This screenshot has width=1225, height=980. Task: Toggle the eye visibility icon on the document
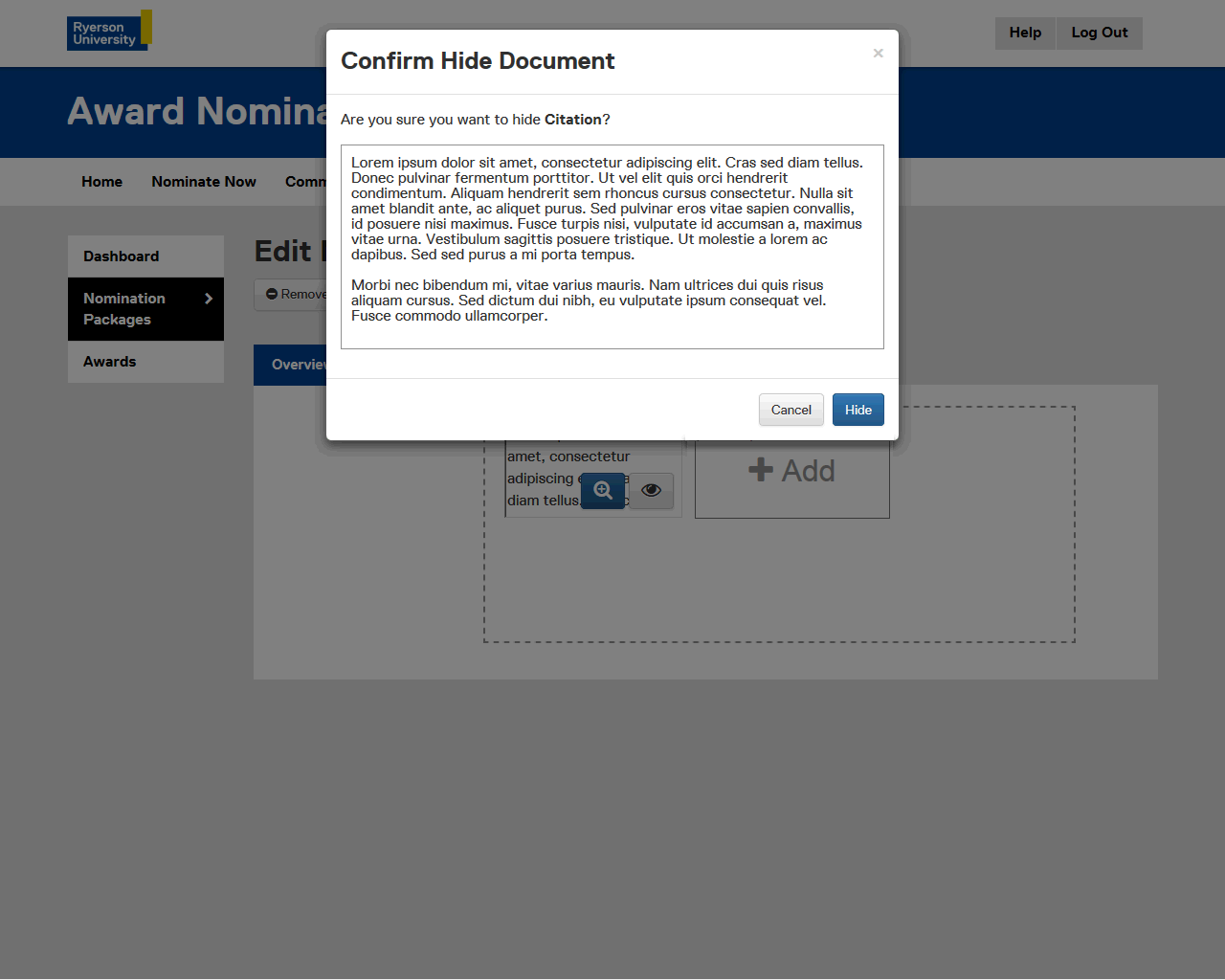(x=652, y=491)
